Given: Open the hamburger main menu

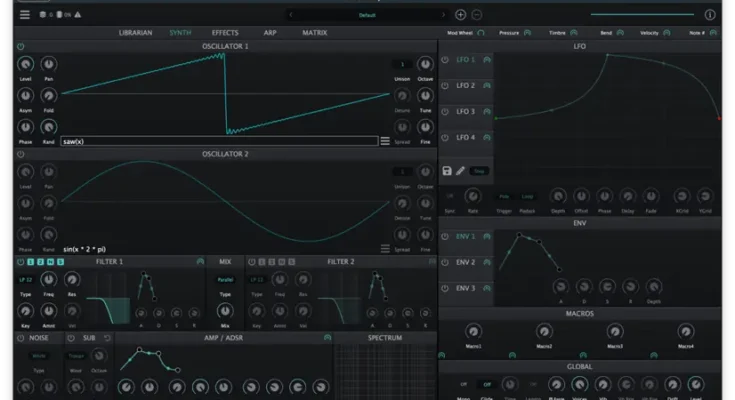Looking at the screenshot, I should pos(24,15).
